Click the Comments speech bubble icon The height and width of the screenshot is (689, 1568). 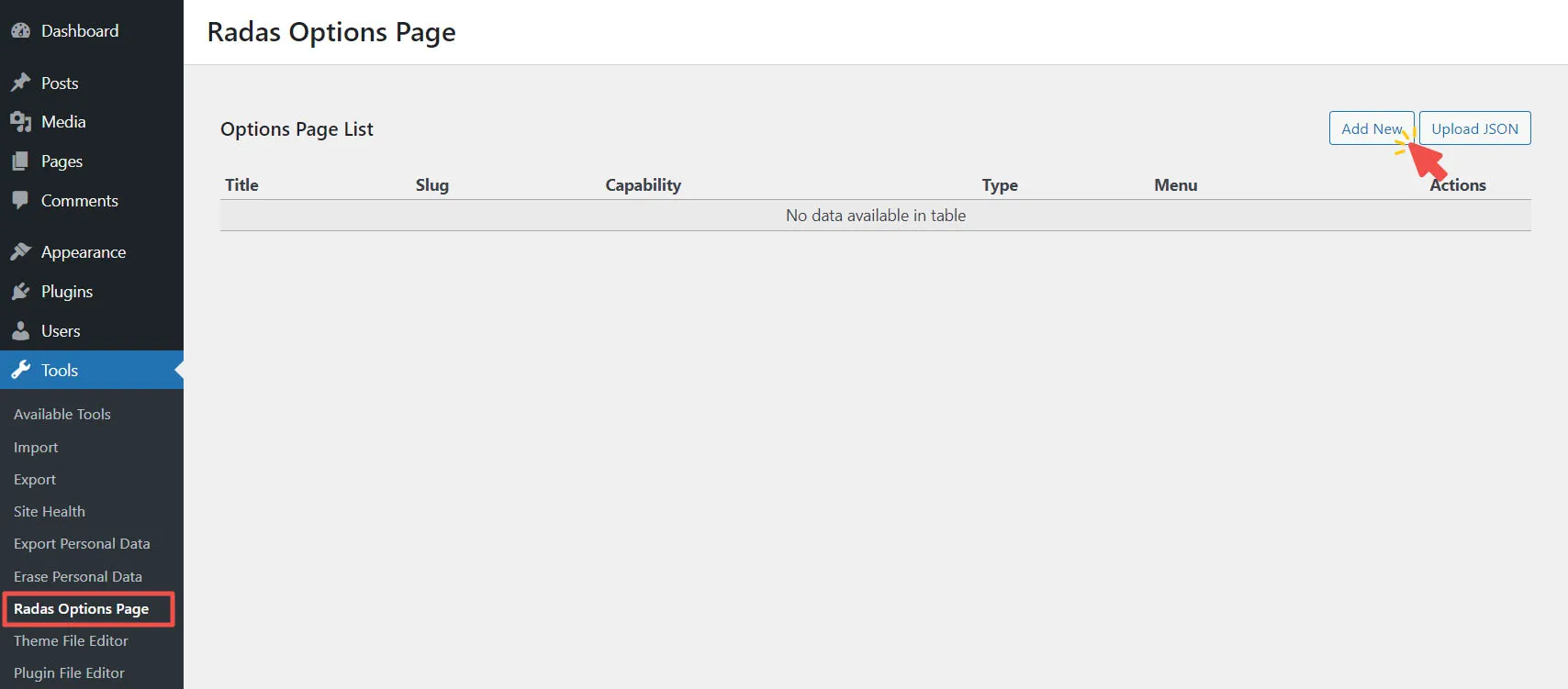[20, 200]
